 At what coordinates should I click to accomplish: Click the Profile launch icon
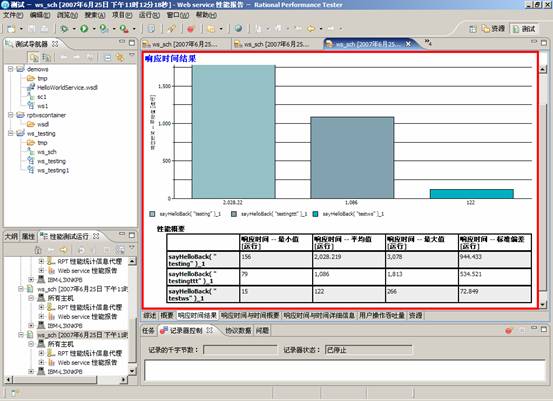(x=104, y=29)
